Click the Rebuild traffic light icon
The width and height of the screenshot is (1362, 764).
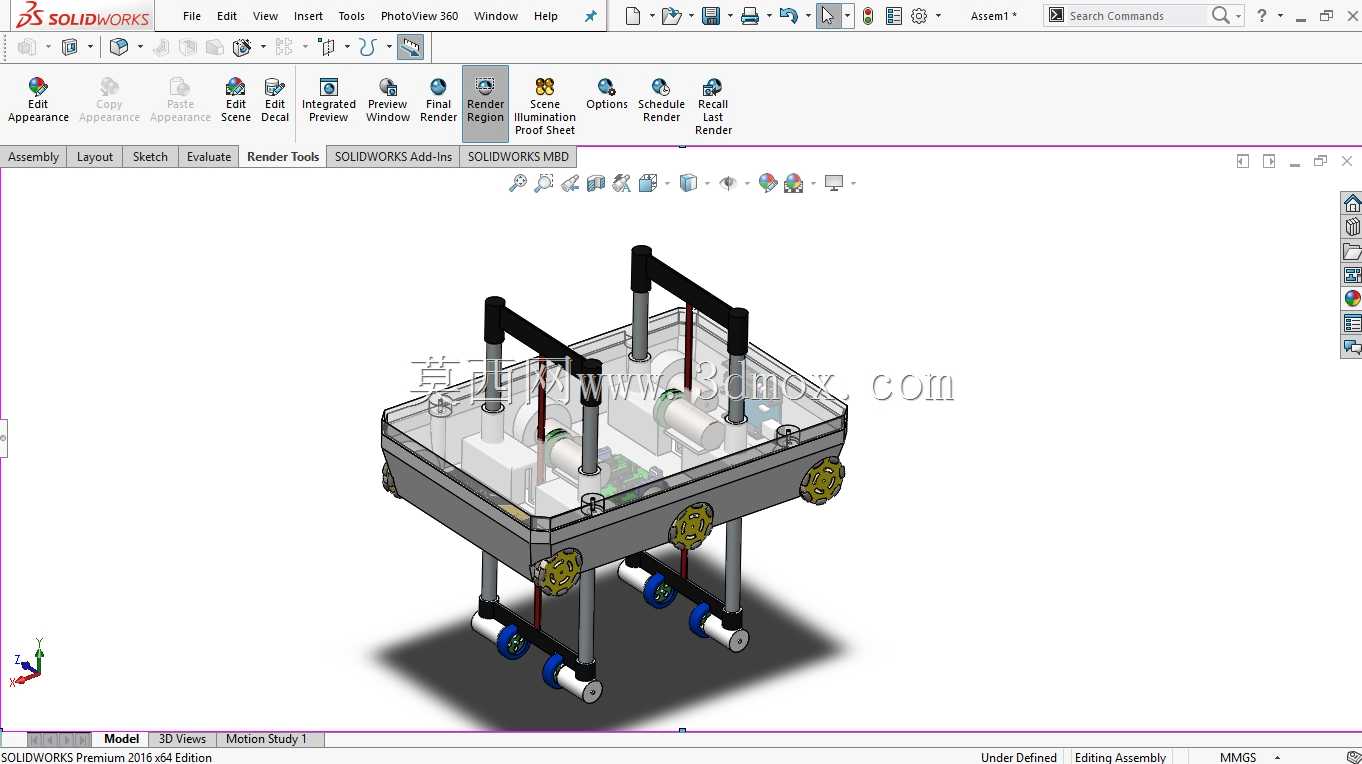867,16
